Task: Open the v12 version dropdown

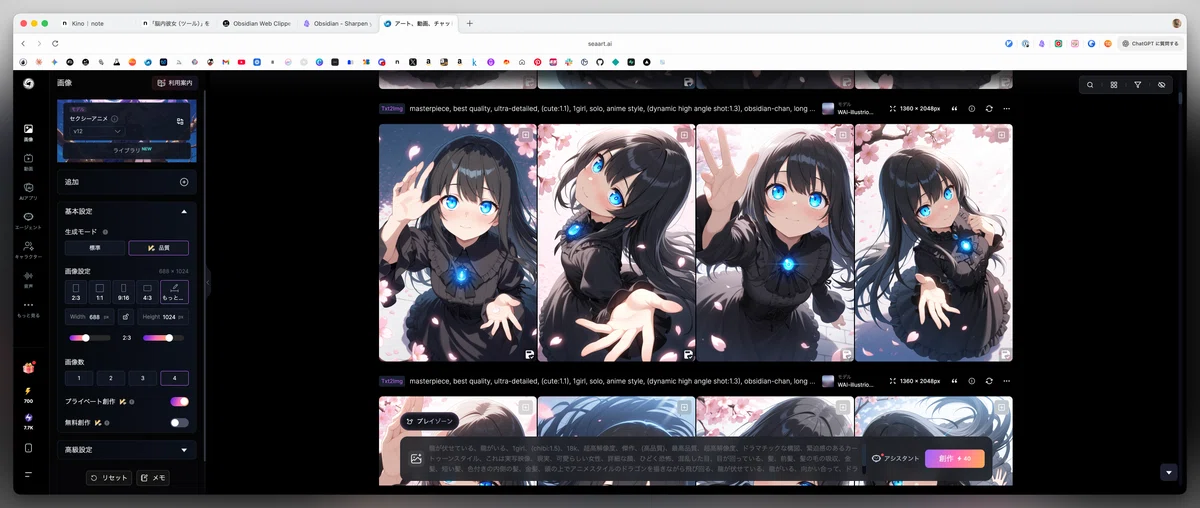Action: 97,131
